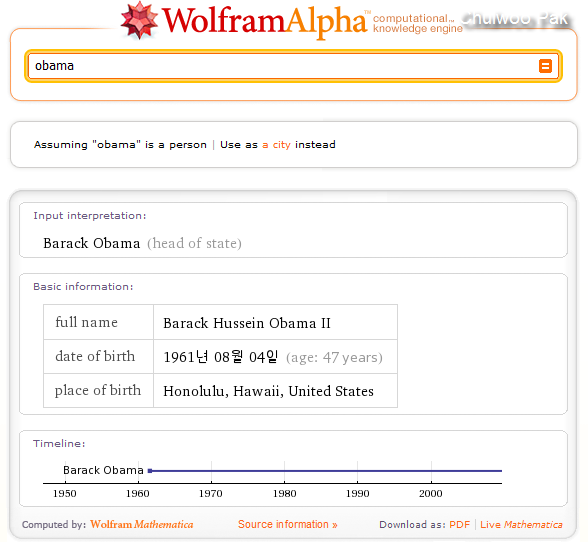The image size is (588, 542).
Task: Click the 1990 timeline axis label
Action: (357, 493)
